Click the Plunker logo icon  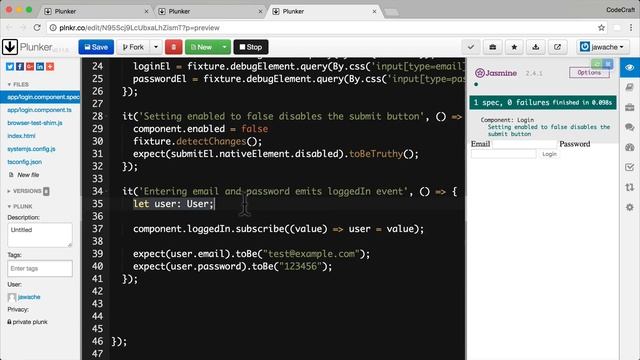click(10, 47)
